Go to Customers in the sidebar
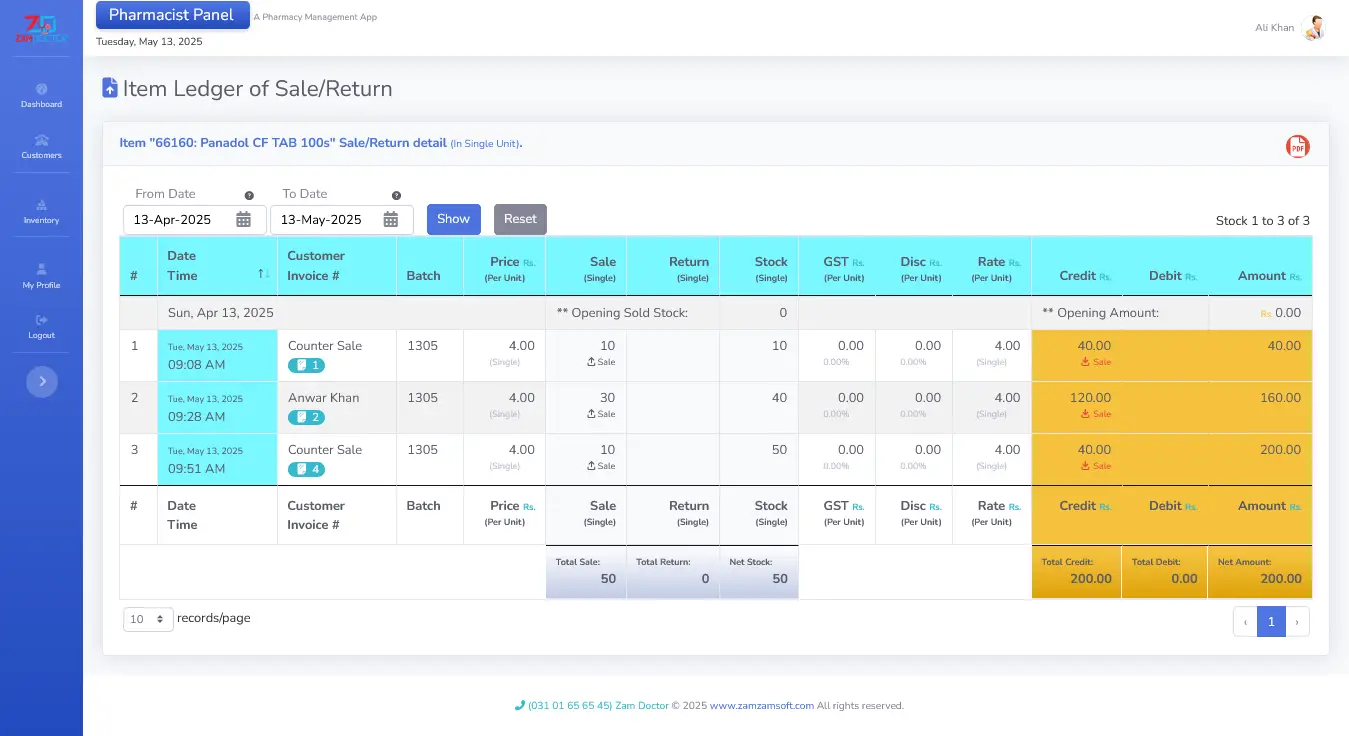The image size is (1349, 736). [x=41, y=146]
